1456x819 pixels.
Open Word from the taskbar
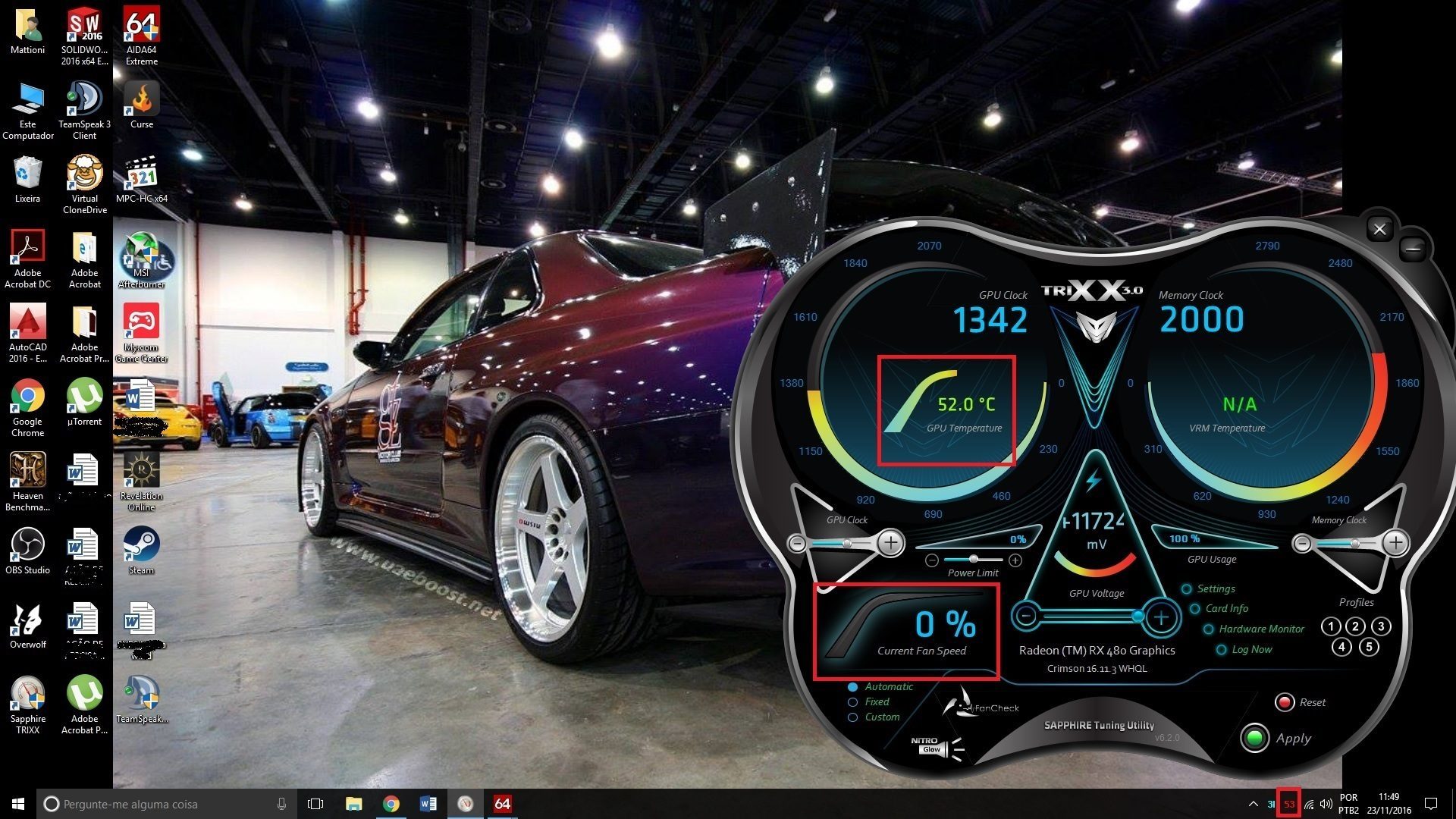[428, 804]
